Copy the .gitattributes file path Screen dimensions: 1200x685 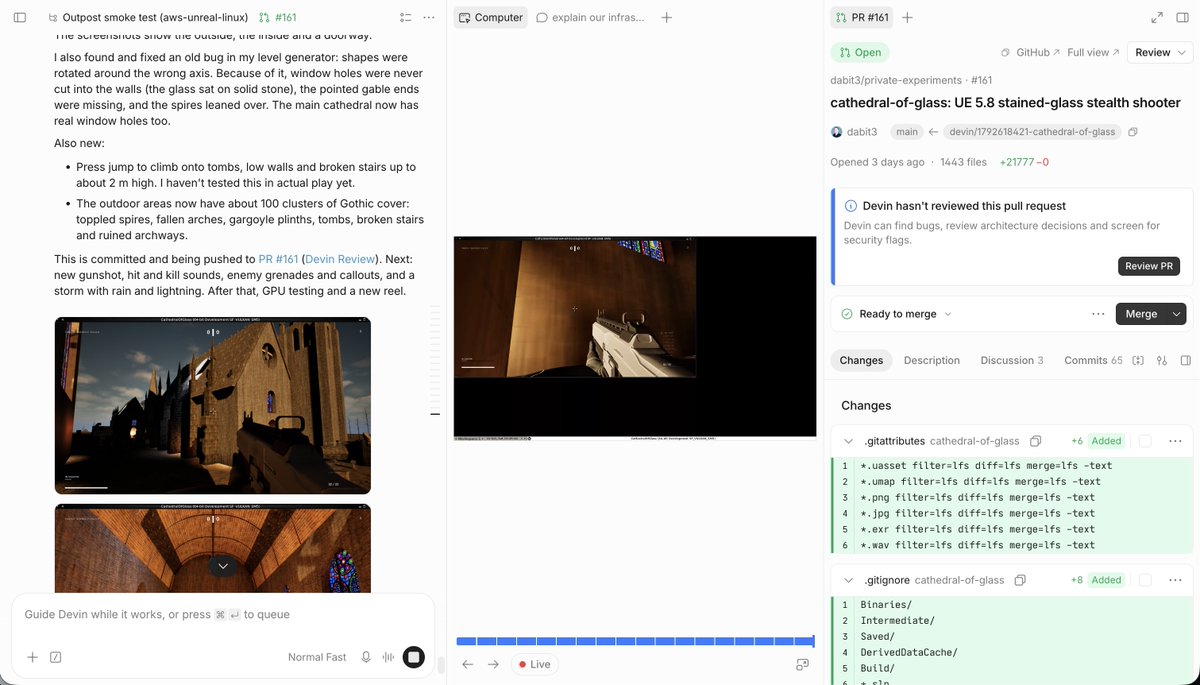pyautogui.click(x=1036, y=441)
